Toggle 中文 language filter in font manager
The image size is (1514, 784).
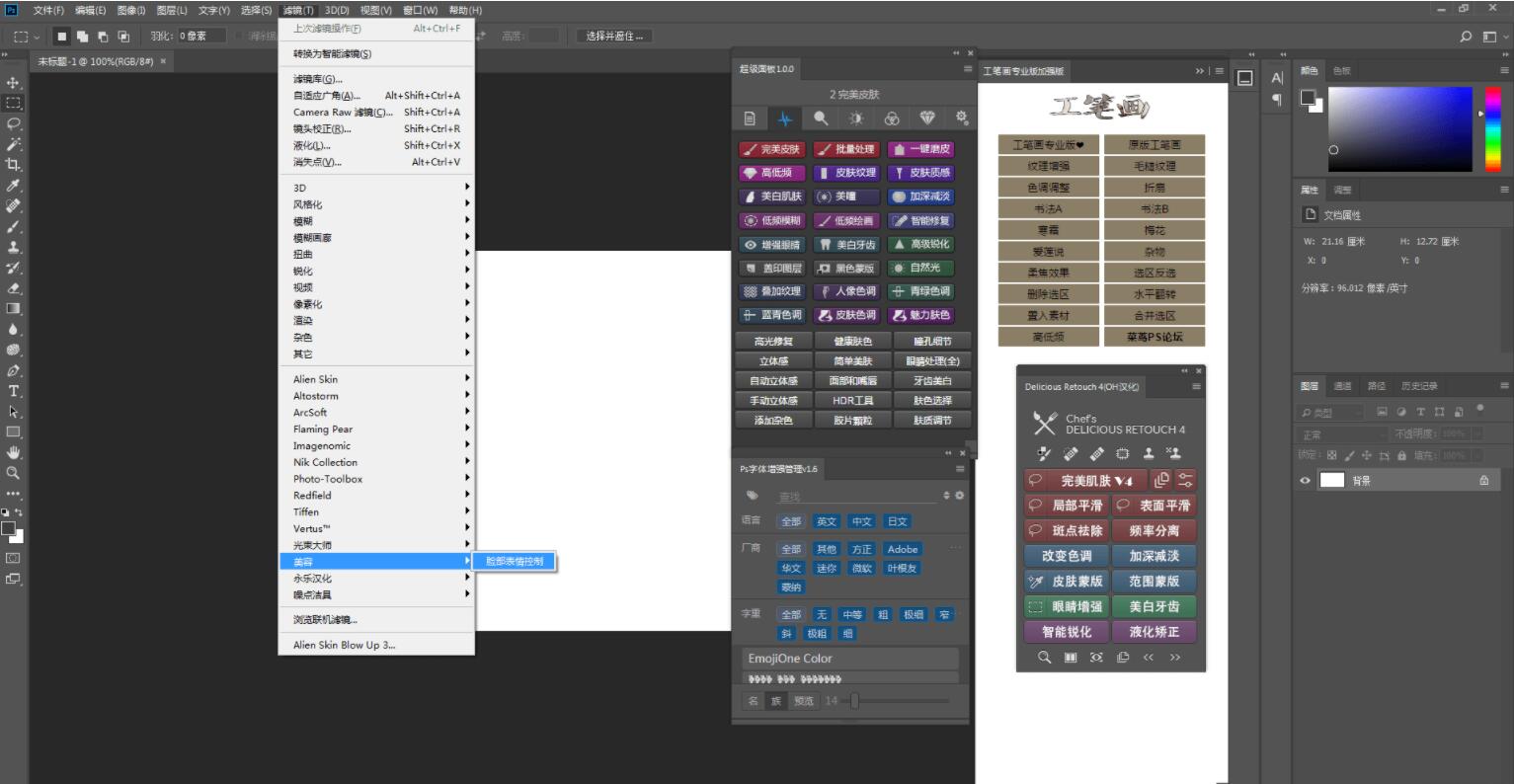[862, 521]
